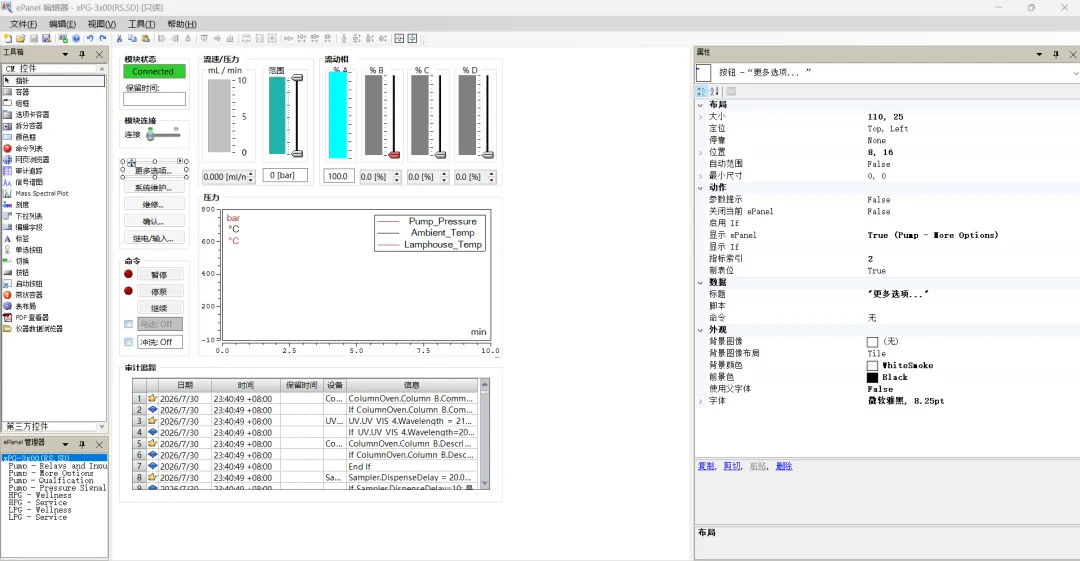Viewport: 1080px width, 561px height.
Task: Expand the 最小尺寸 minimum size property
Action: pyautogui.click(x=700, y=176)
